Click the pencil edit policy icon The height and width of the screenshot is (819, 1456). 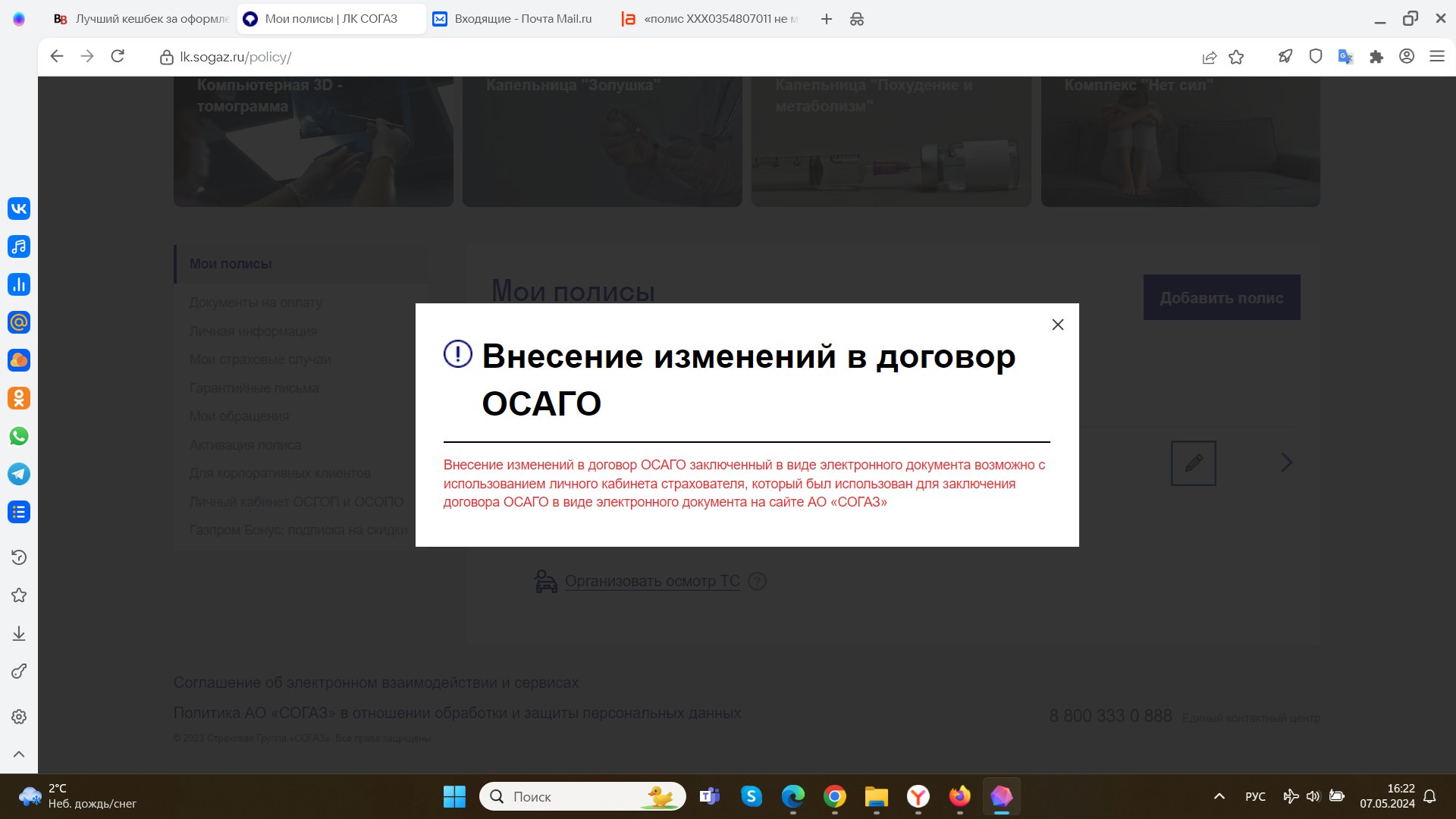(1194, 463)
